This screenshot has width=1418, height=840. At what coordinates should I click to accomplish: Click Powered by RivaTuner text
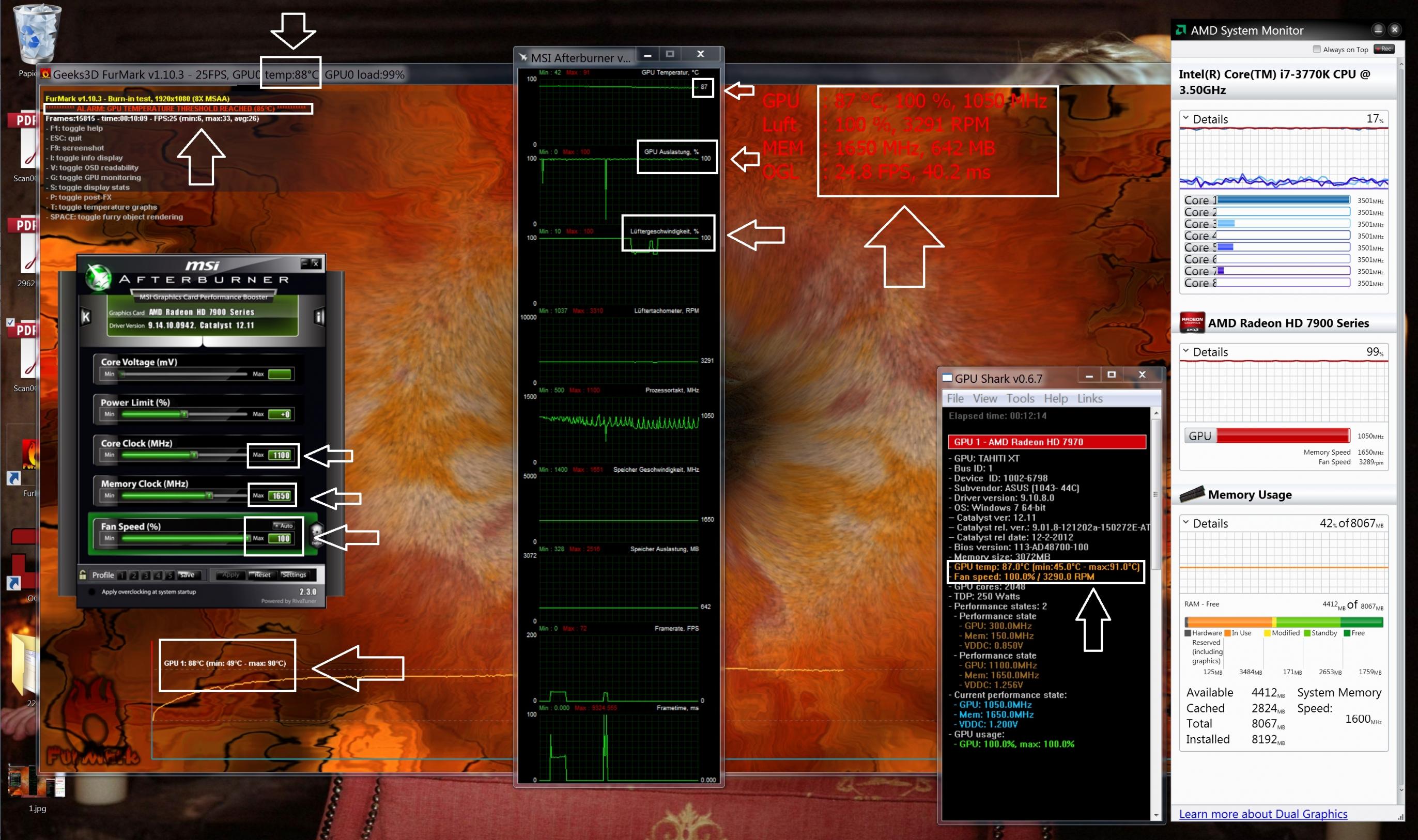coord(289,601)
